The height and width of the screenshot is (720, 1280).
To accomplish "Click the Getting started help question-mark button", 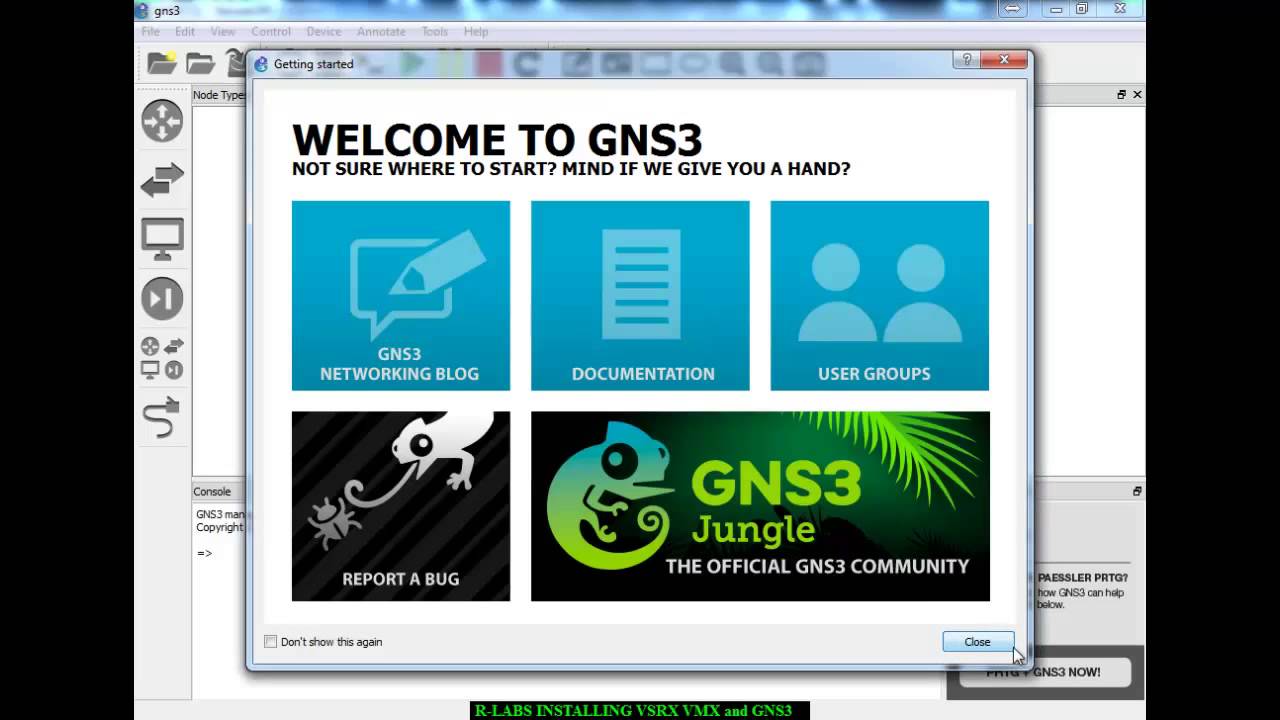I will coord(966,60).
